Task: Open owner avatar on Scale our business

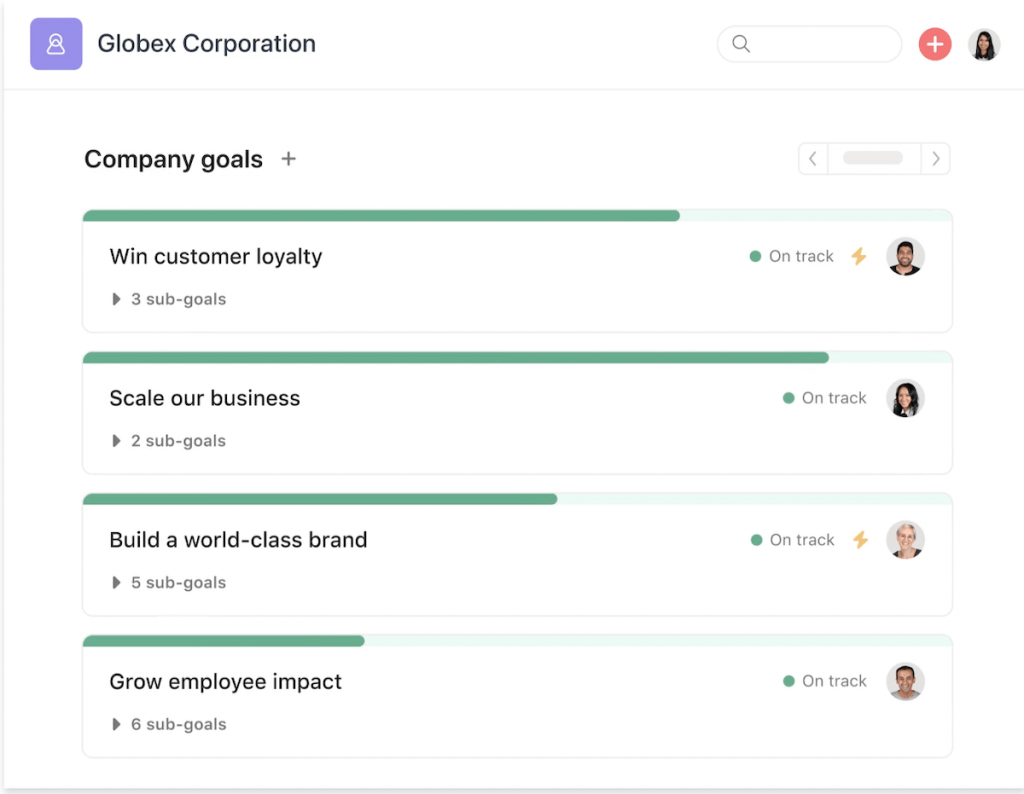Action: click(x=905, y=398)
